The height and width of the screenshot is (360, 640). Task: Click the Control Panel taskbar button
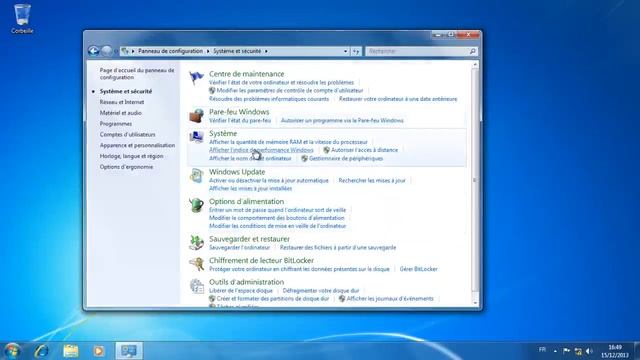(x=129, y=351)
